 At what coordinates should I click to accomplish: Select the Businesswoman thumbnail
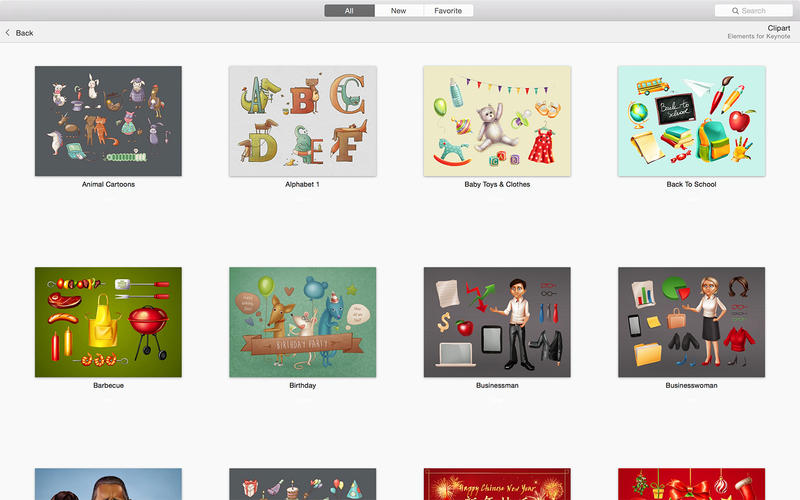(x=691, y=322)
